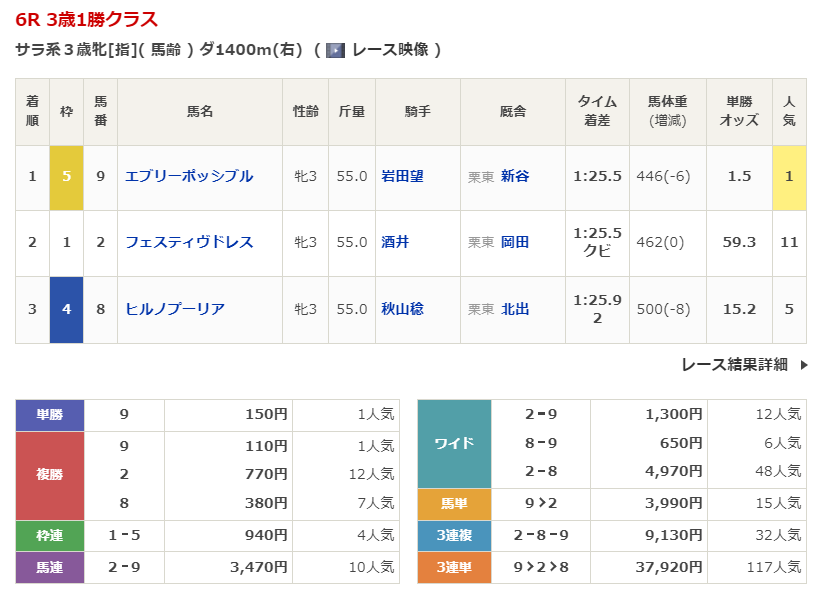Screen dimensions: 823x592
Task: Click the blue frame 4 color box
Action: pos(66,309)
